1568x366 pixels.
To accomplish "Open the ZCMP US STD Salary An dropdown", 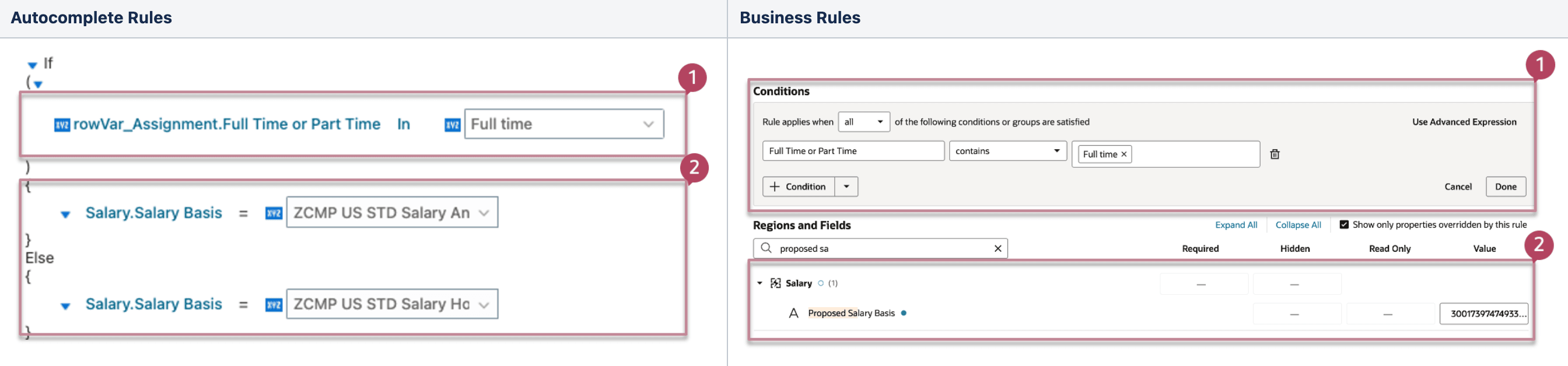I will pyautogui.click(x=484, y=213).
